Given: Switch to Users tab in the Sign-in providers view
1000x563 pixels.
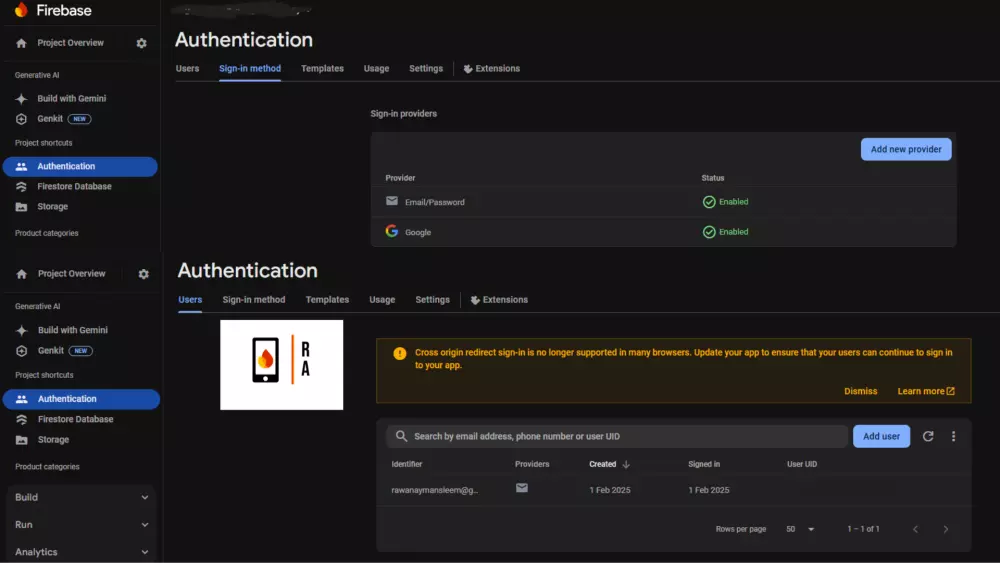Looking at the screenshot, I should click(x=188, y=68).
